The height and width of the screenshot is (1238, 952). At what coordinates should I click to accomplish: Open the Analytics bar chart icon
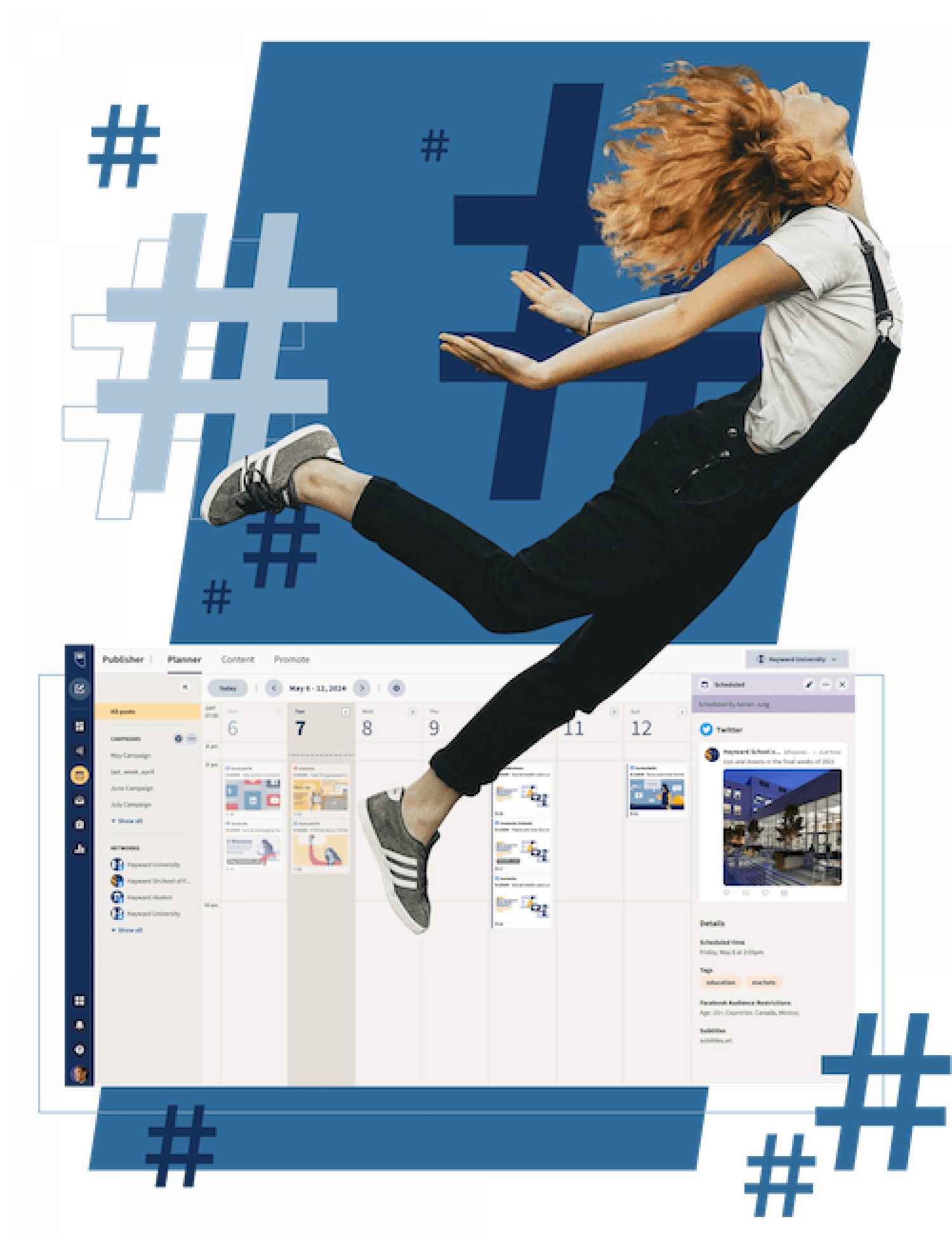click(79, 849)
